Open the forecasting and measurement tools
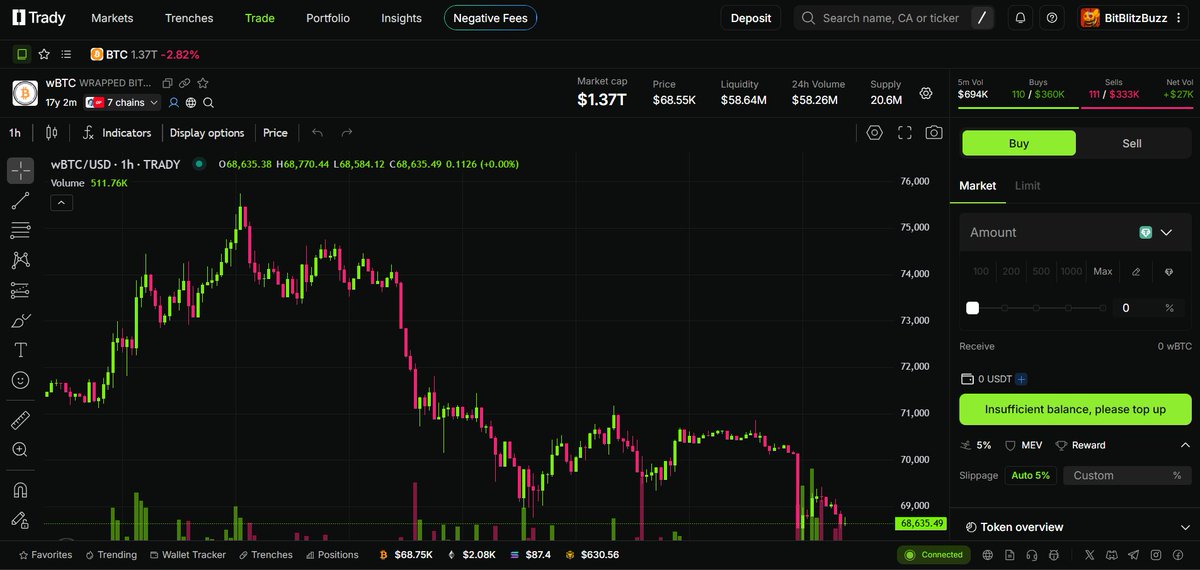 (20, 291)
